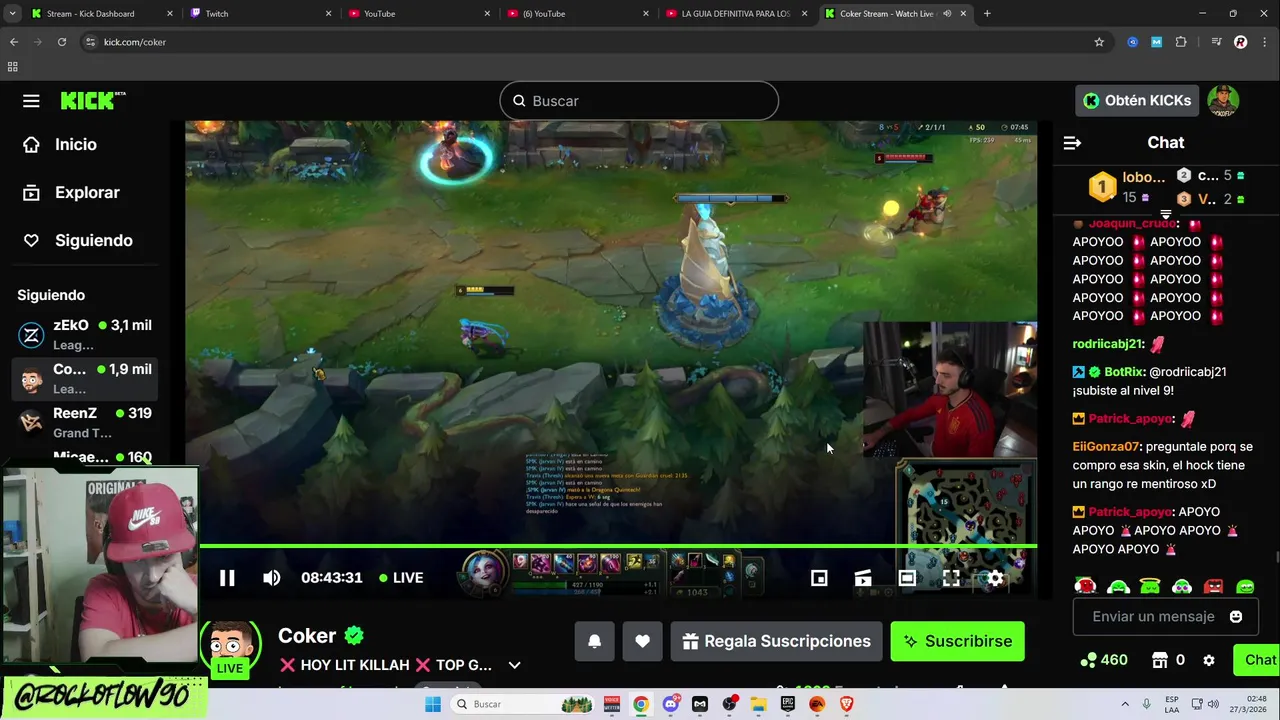Open browser extensions puzzle icon
The image size is (1280, 720).
(1181, 42)
